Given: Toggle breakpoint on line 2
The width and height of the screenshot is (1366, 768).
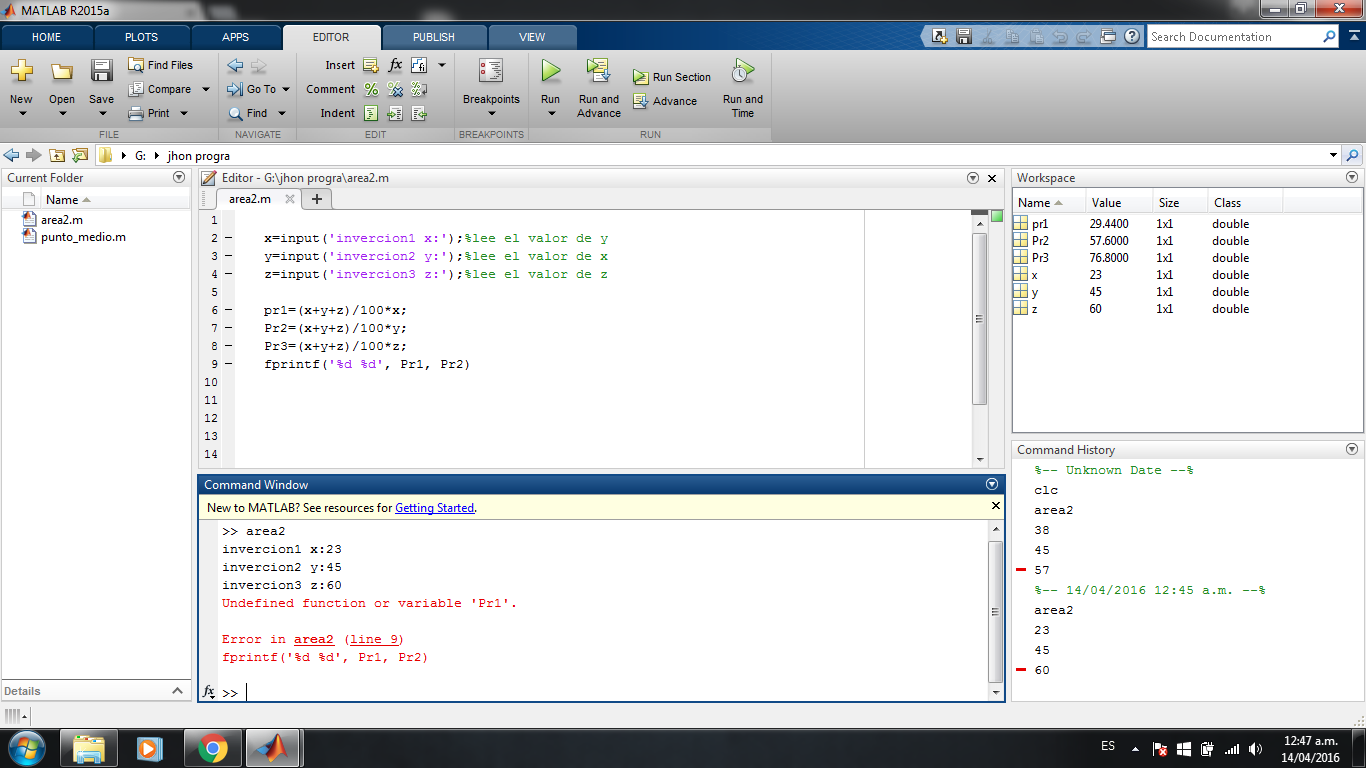Looking at the screenshot, I should (x=228, y=239).
